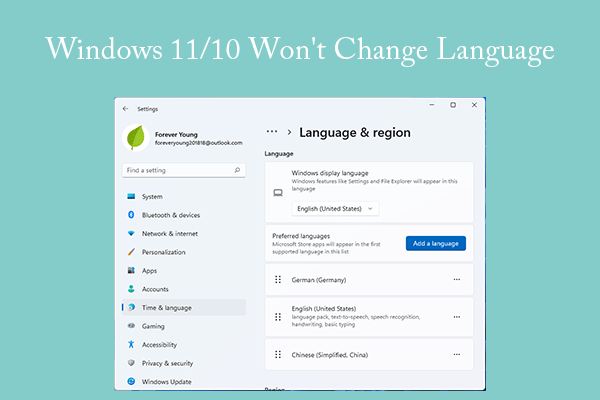Open more options for Chinese (Simplified, China)

point(457,354)
